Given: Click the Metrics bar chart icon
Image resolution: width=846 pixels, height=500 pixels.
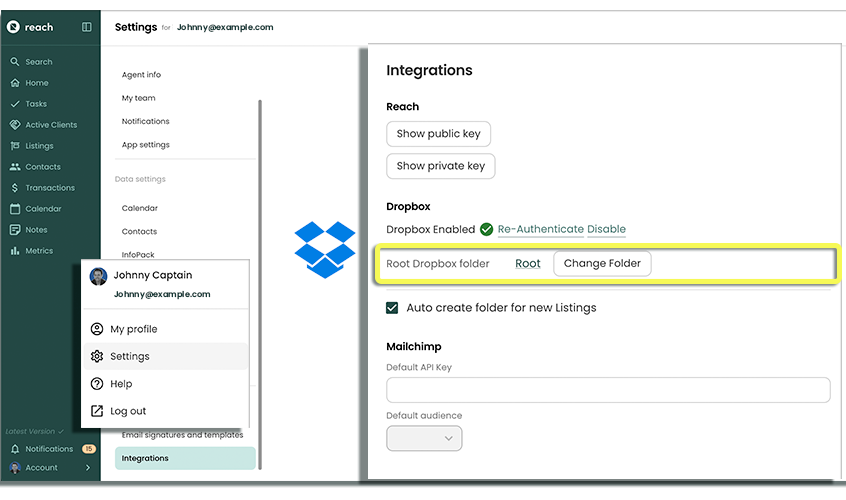Looking at the screenshot, I should click(x=15, y=251).
